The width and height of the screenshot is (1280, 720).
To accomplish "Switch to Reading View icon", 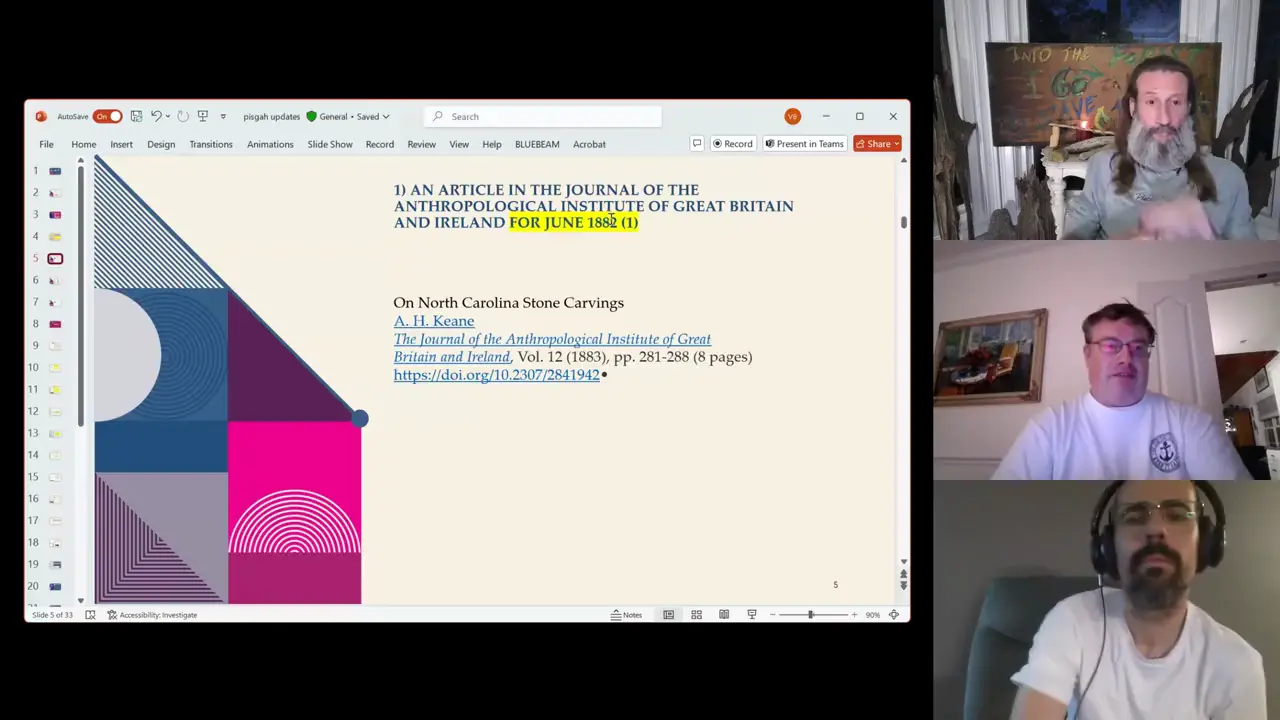I will tap(724, 615).
